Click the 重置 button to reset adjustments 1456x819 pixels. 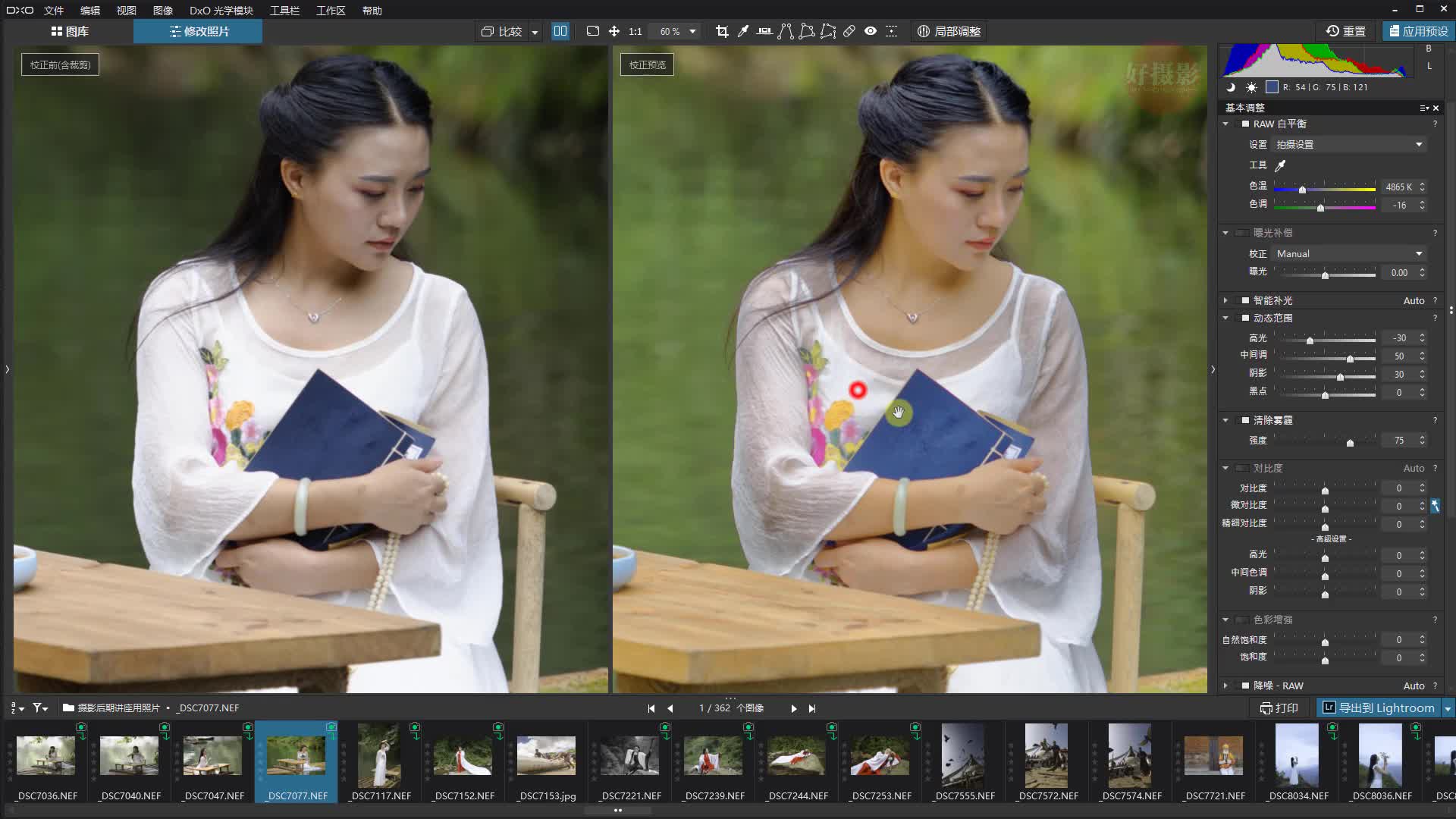1348,31
